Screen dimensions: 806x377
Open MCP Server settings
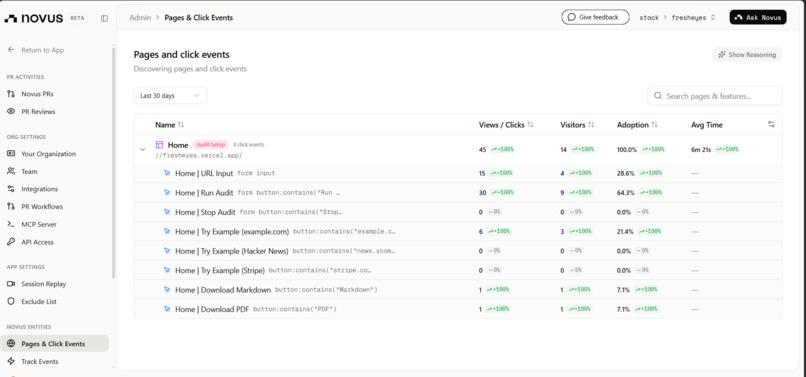pos(39,224)
